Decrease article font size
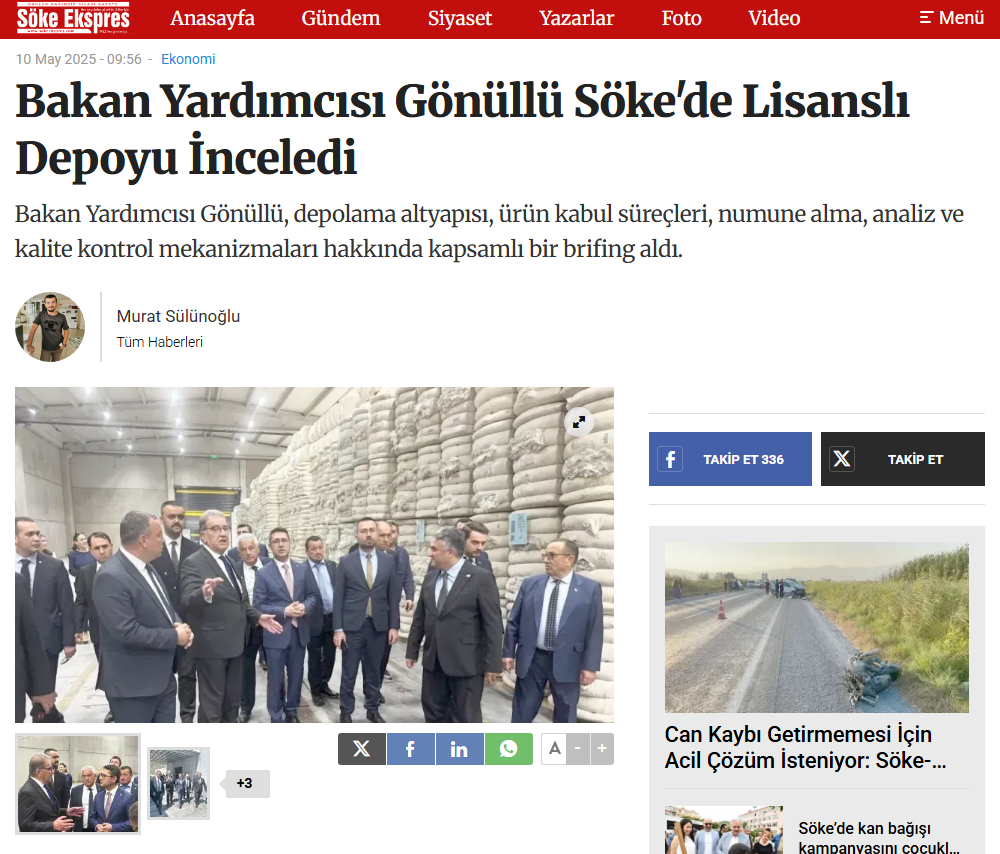This screenshot has width=1000, height=854. 578,749
